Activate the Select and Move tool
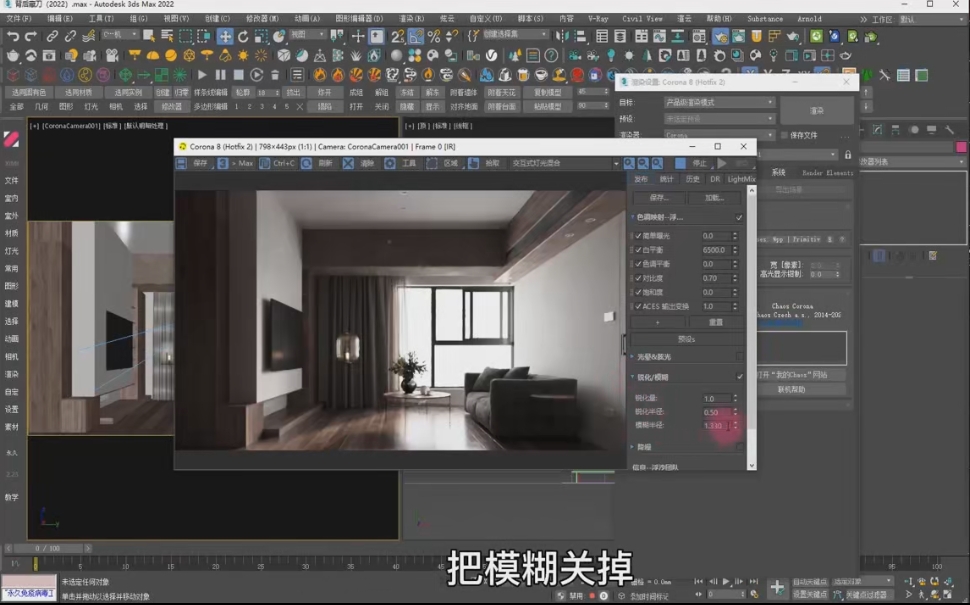The image size is (970, 605). (225, 36)
